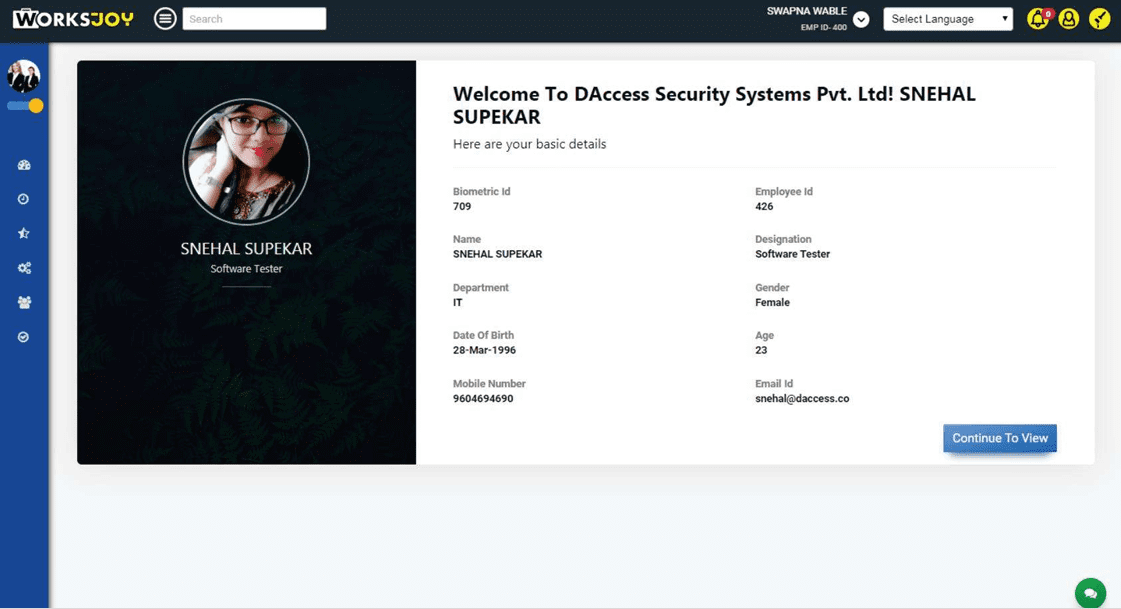Viewport: 1121px width, 609px height.
Task: Open the Select Language dropdown
Action: tap(947, 18)
